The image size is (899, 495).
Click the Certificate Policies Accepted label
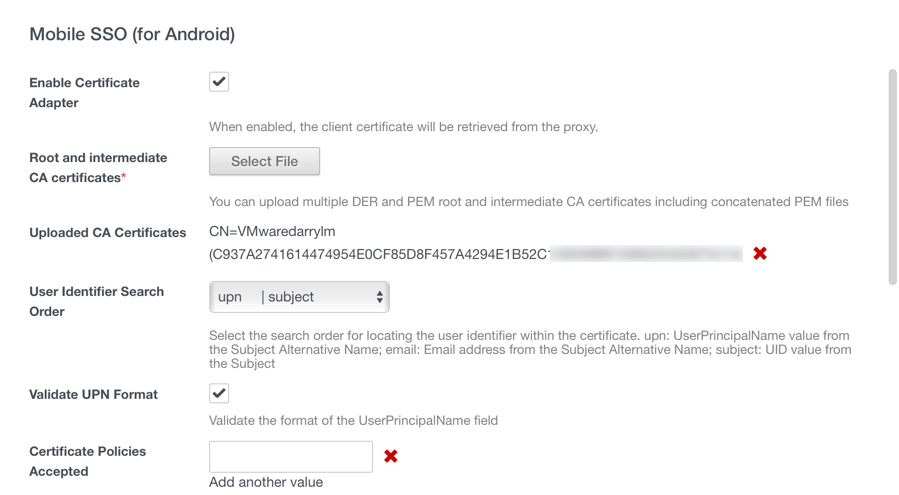pyautogui.click(x=87, y=461)
